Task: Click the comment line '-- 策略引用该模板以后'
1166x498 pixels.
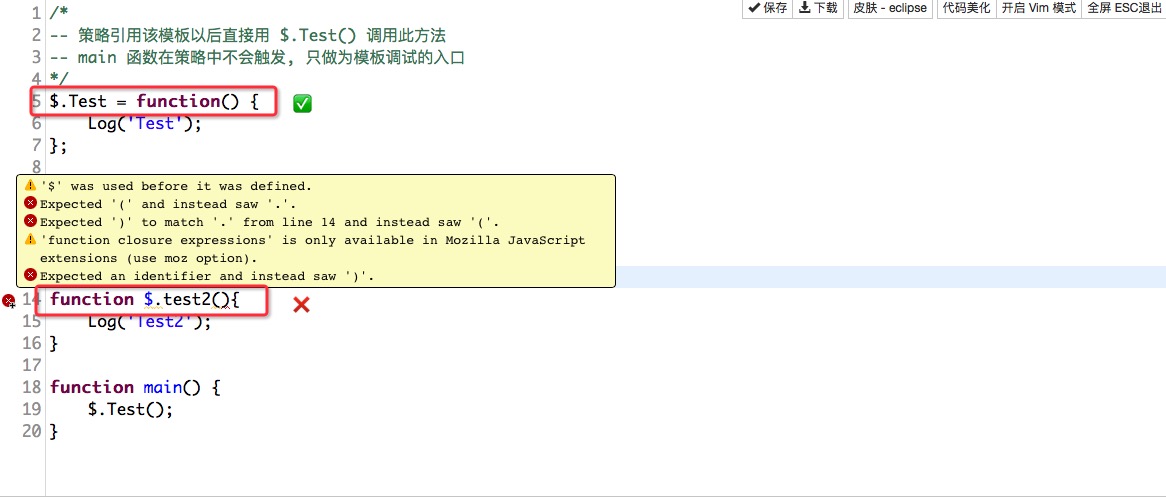Action: (248, 35)
